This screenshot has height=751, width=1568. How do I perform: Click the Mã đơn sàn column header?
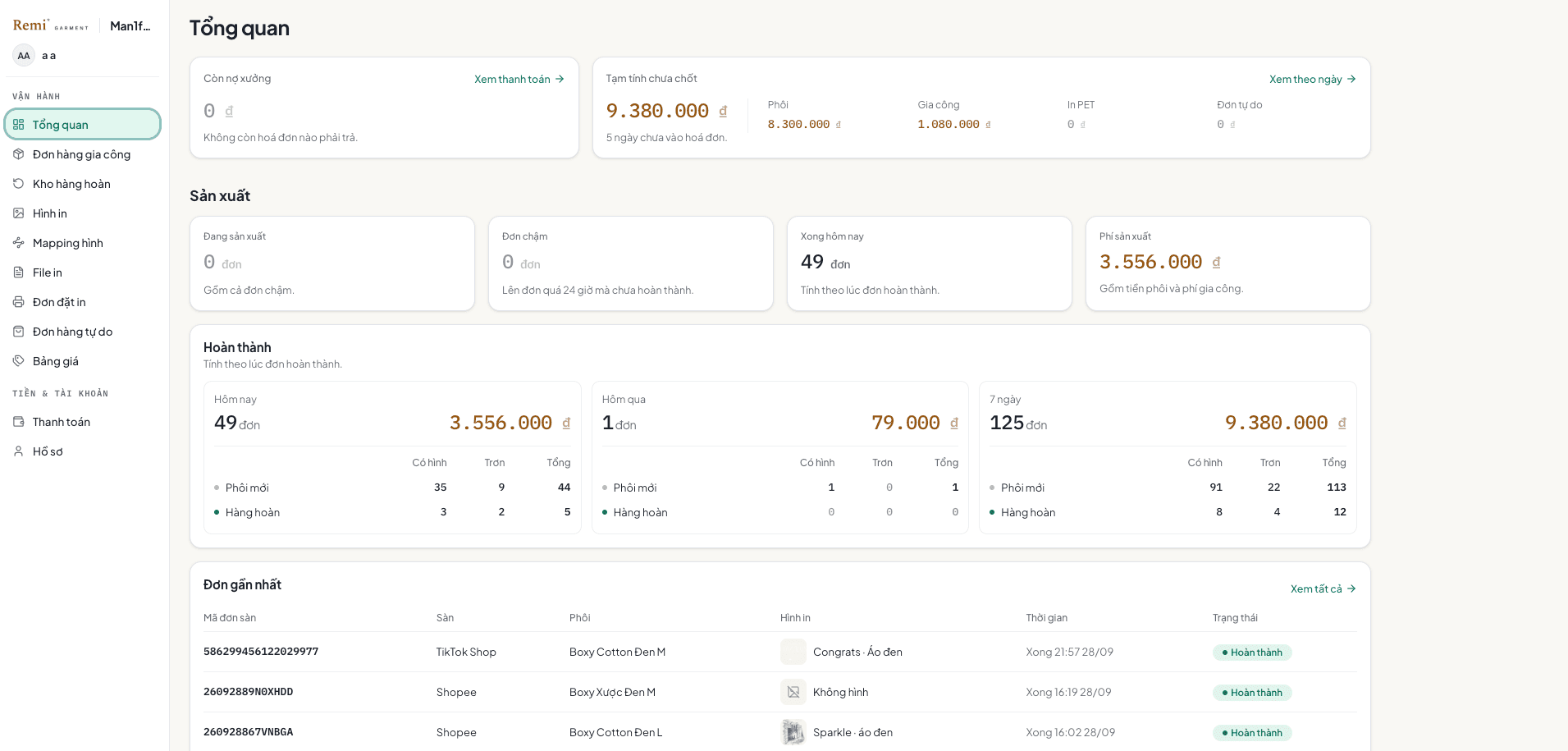230,618
